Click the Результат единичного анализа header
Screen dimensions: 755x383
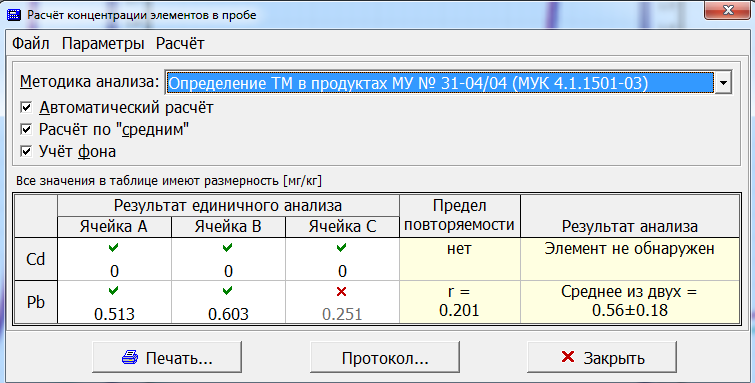tap(228, 206)
